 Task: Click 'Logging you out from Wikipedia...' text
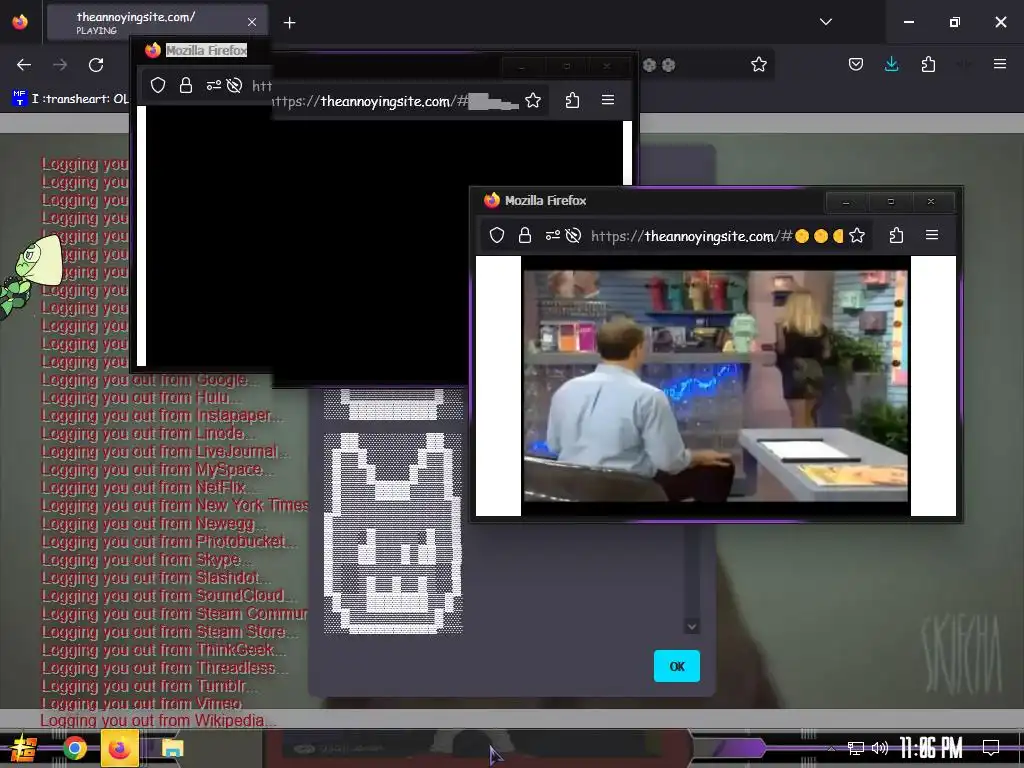(x=158, y=720)
